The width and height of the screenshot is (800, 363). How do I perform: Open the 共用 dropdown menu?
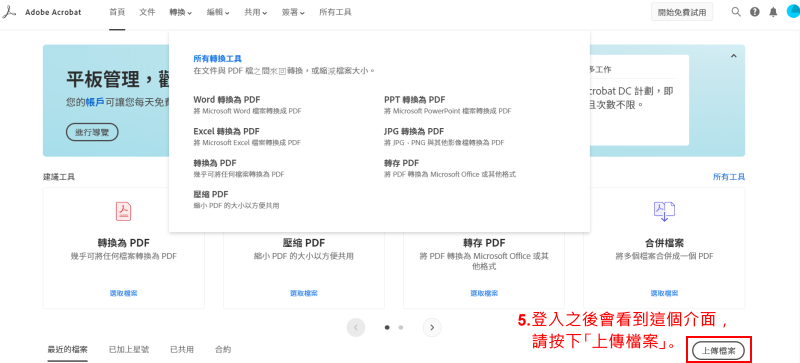click(256, 12)
